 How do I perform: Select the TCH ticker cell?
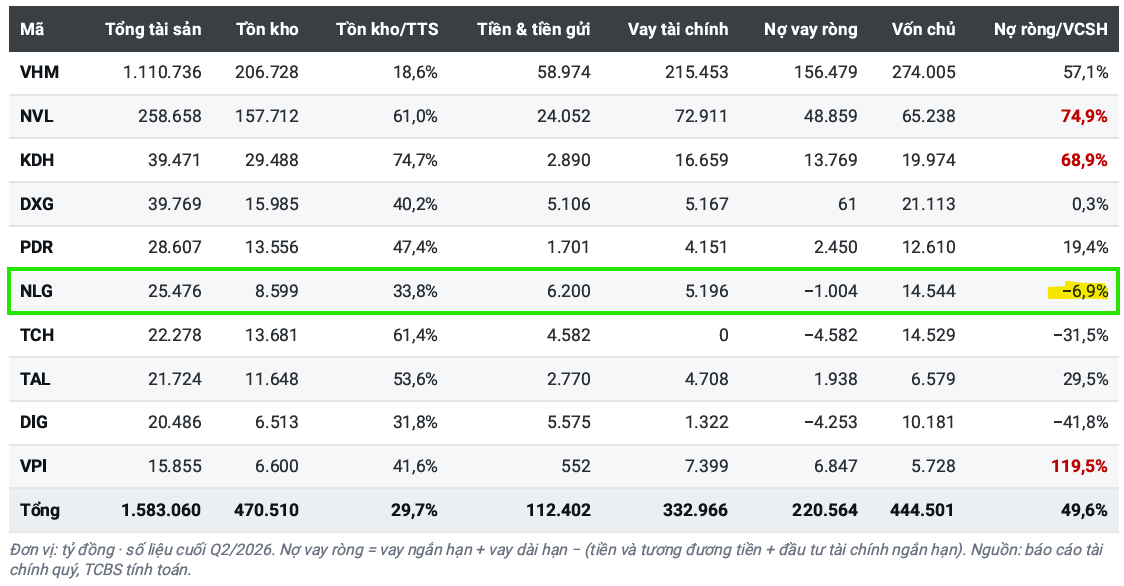(37, 335)
